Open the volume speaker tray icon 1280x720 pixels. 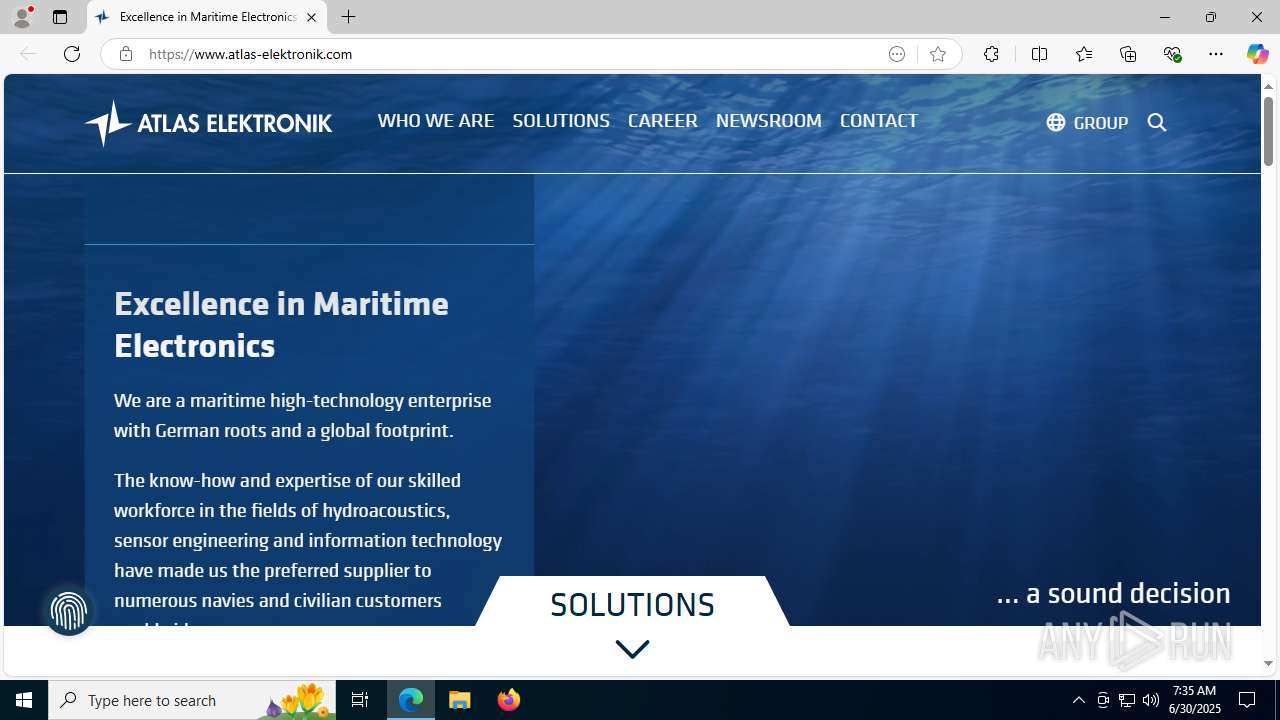(x=1151, y=700)
